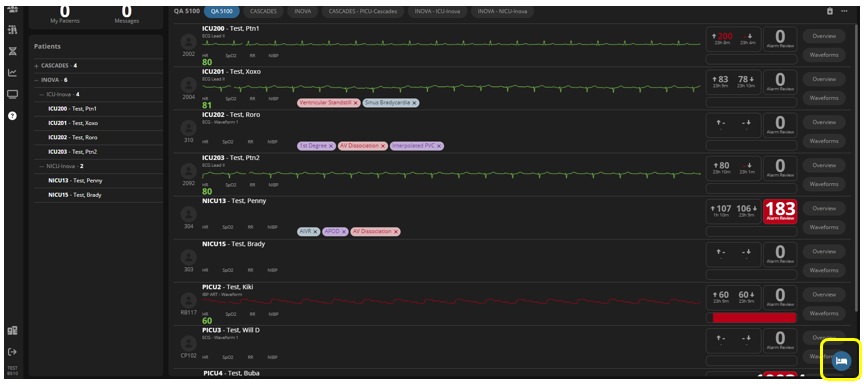Open Overview for ICU203 Test, Ptn2
The height and width of the screenshot is (387, 864).
click(x=824, y=165)
